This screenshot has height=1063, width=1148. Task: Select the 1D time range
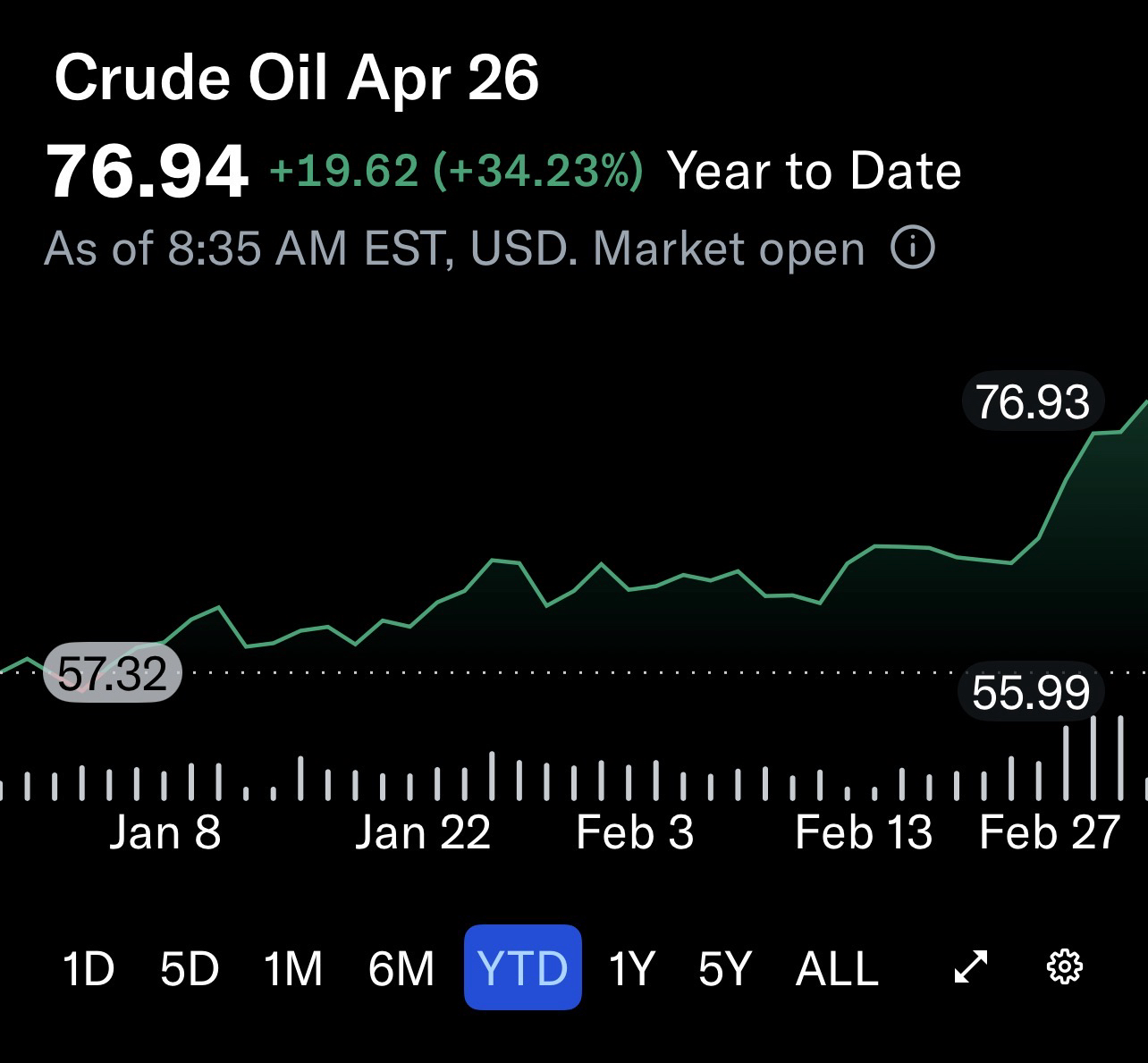[x=88, y=968]
